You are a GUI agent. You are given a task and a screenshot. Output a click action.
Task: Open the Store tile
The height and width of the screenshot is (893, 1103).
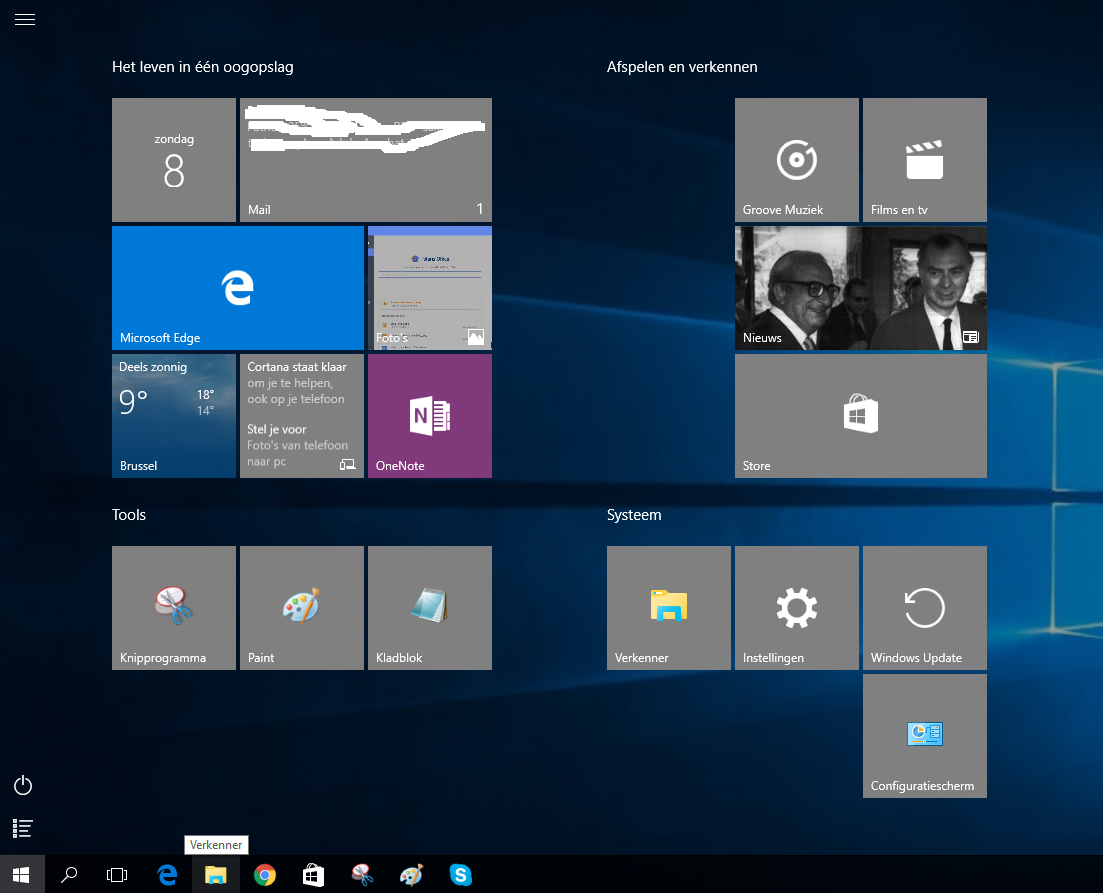(861, 416)
